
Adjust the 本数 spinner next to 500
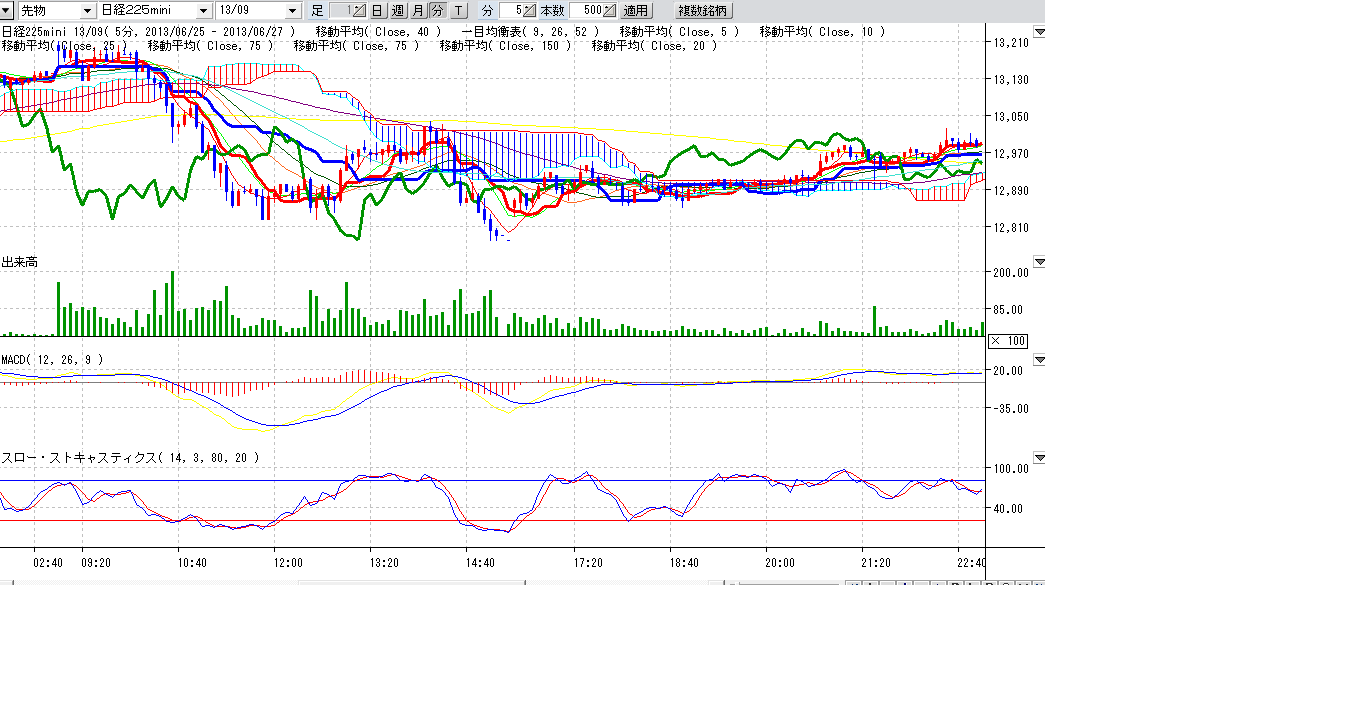(609, 11)
